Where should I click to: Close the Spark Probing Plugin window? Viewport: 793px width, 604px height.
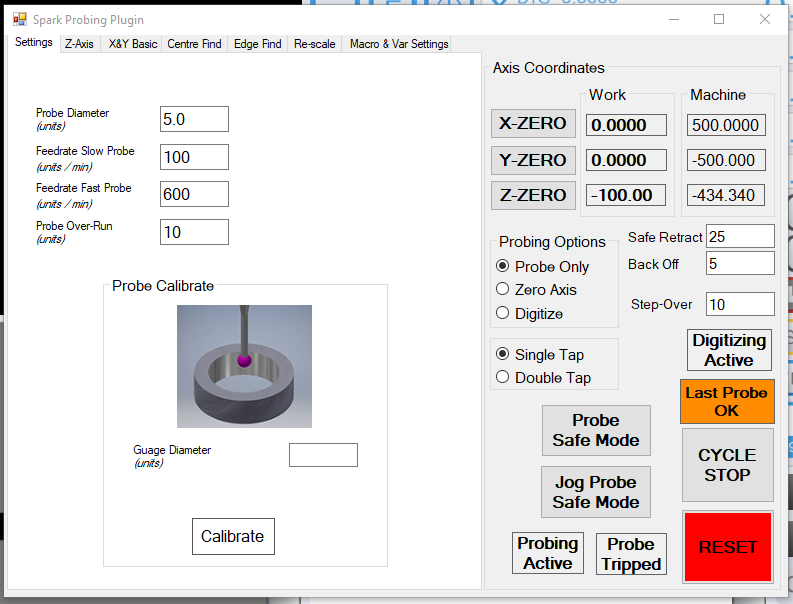coord(765,19)
